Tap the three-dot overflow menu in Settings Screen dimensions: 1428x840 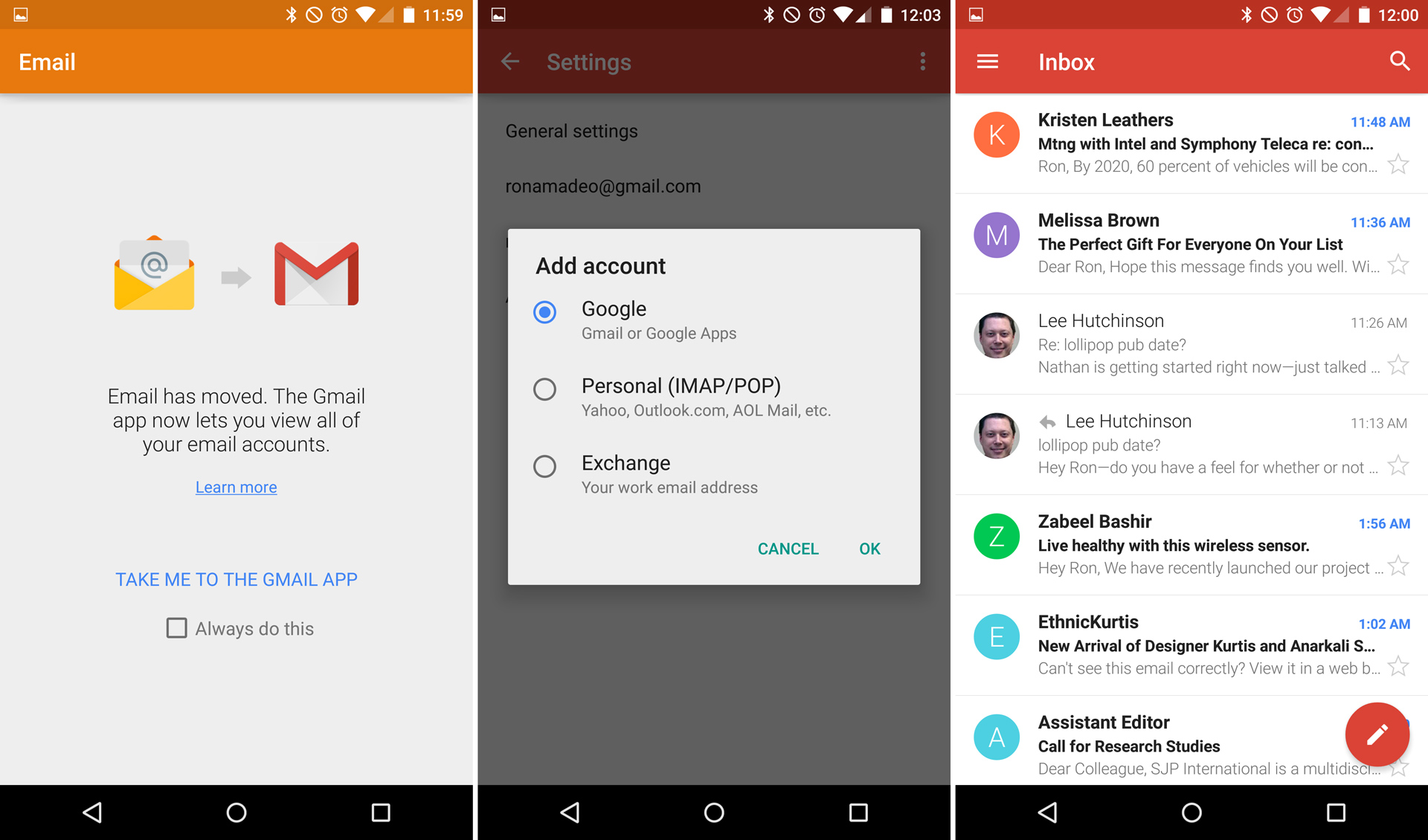pyautogui.click(x=923, y=62)
